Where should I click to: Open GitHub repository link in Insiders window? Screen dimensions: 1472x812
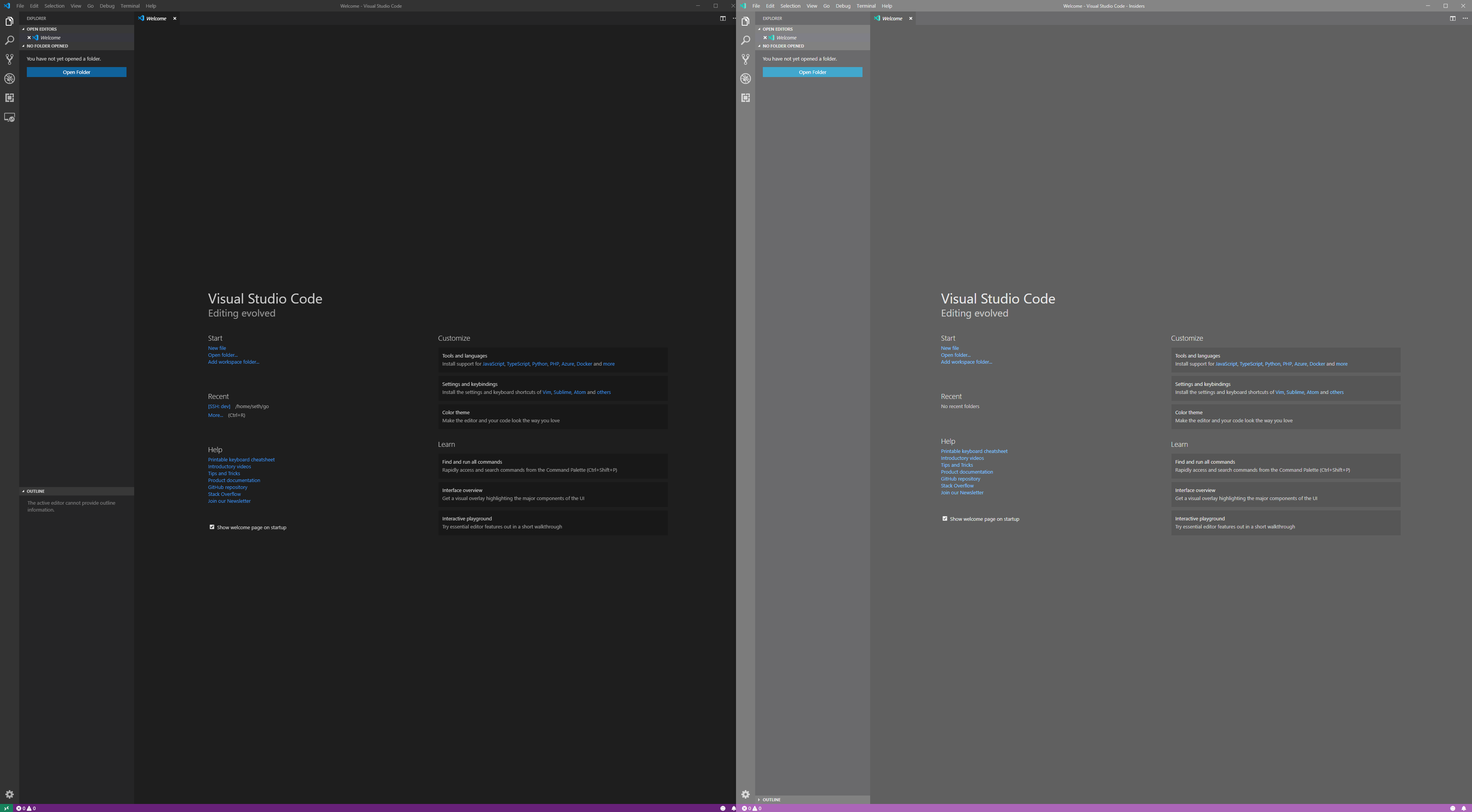(x=961, y=479)
